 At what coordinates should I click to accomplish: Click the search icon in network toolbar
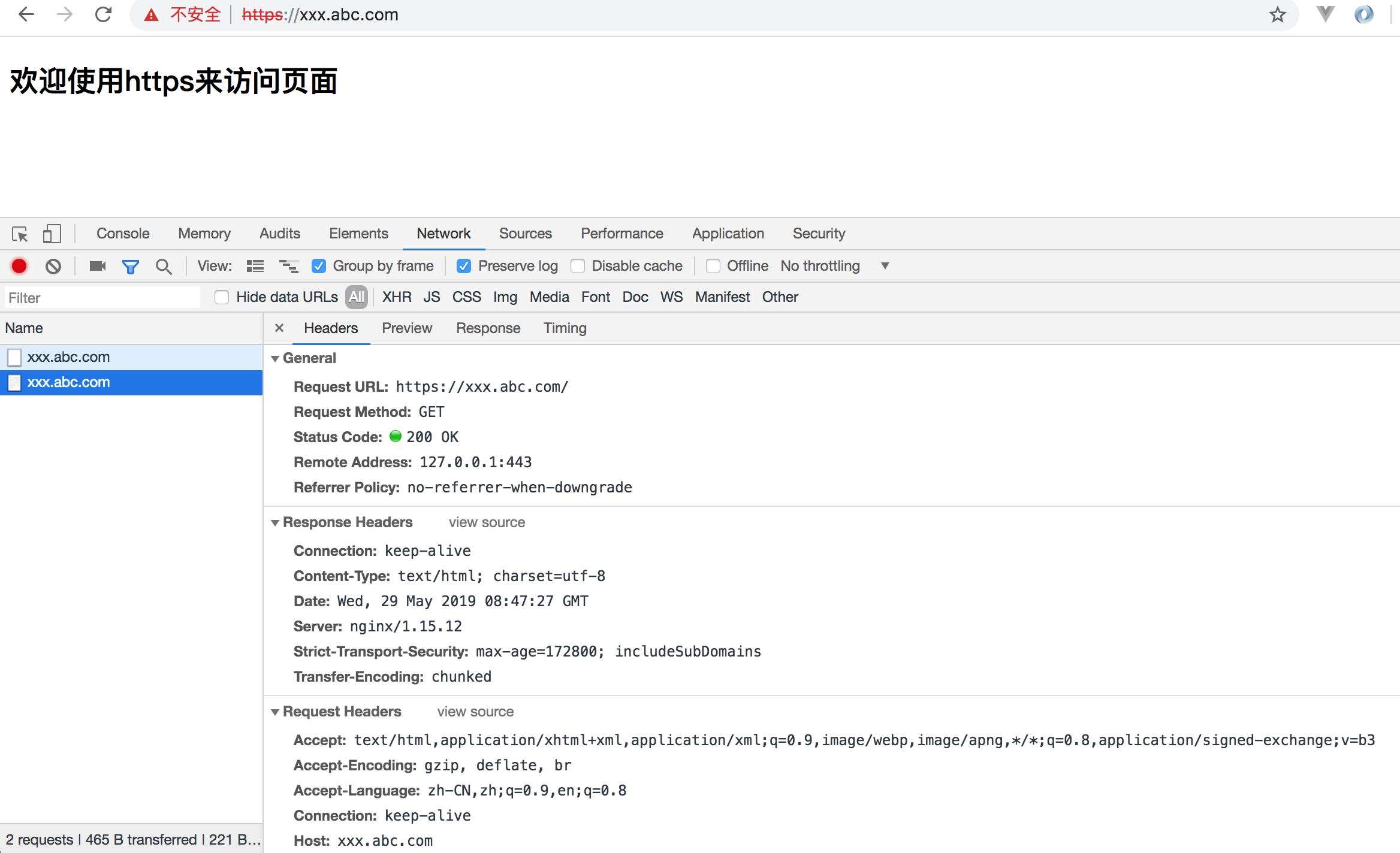click(x=162, y=265)
